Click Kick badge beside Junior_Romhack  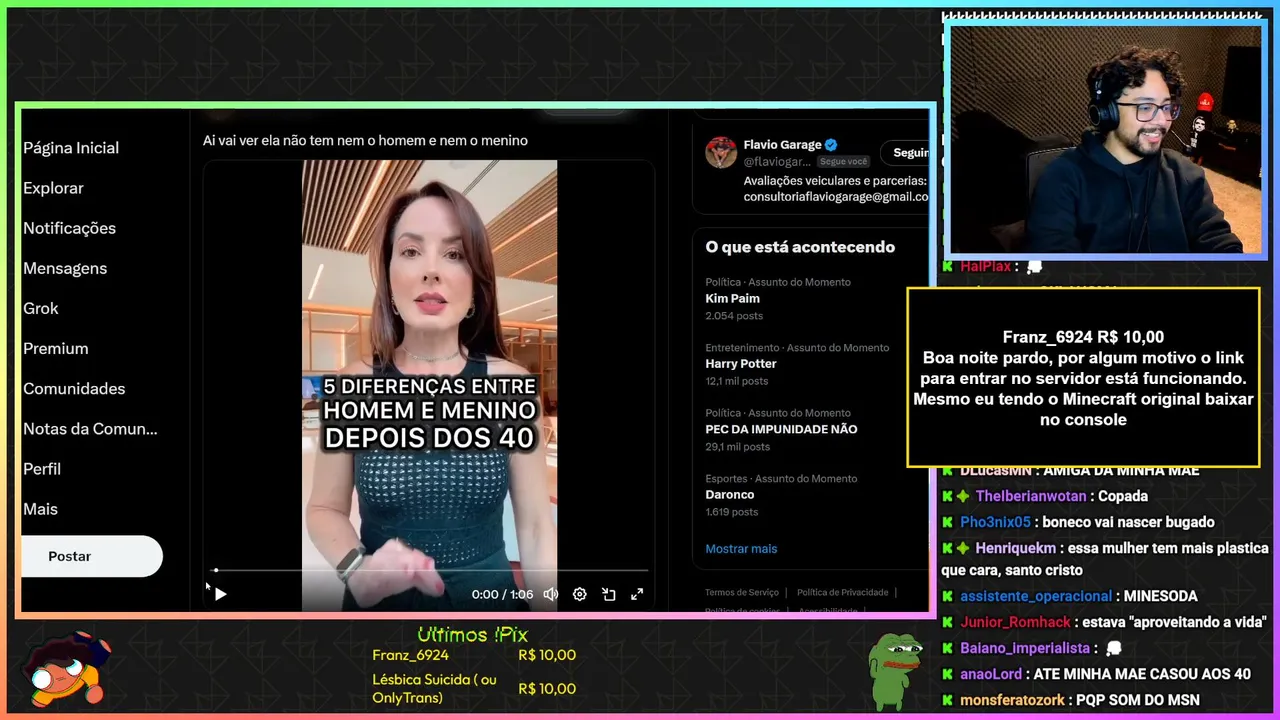(x=947, y=622)
